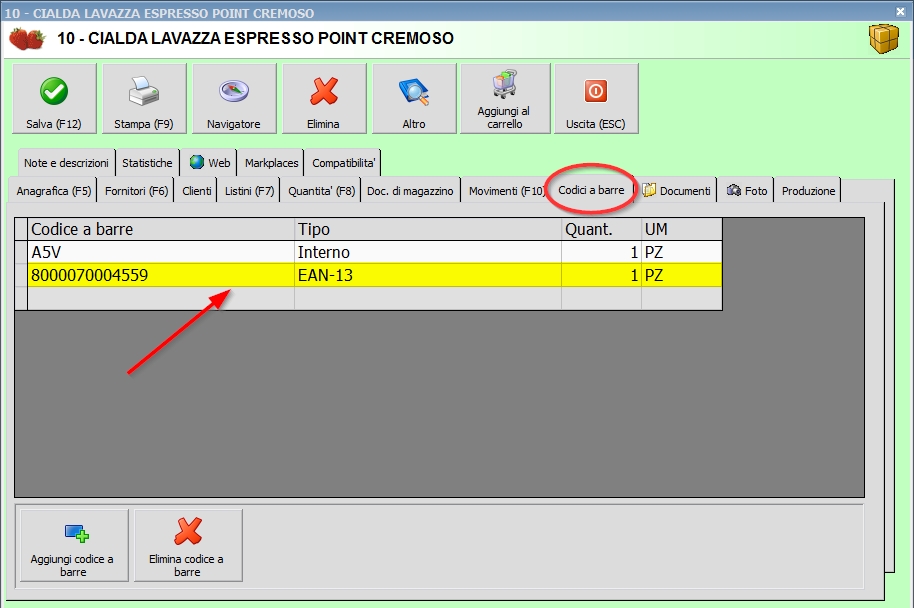Click the PZ unit in the A5V row
Image resolution: width=914 pixels, height=608 pixels.
[x=682, y=252]
